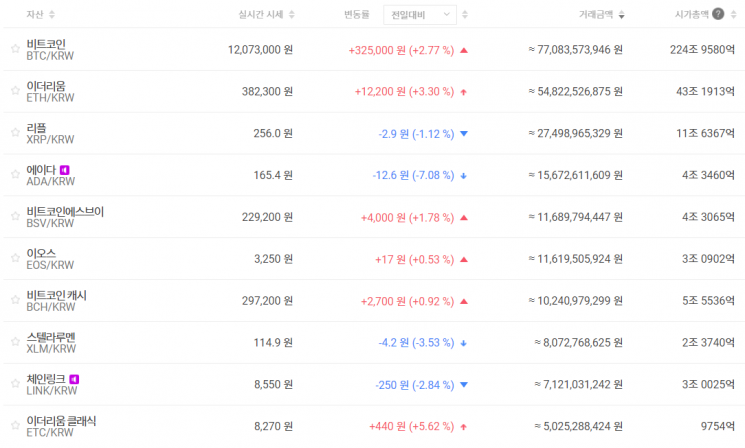Open 비트코인 캐시 BCH/KRW market
Viewport: 745px width, 448px height.
tap(57, 301)
